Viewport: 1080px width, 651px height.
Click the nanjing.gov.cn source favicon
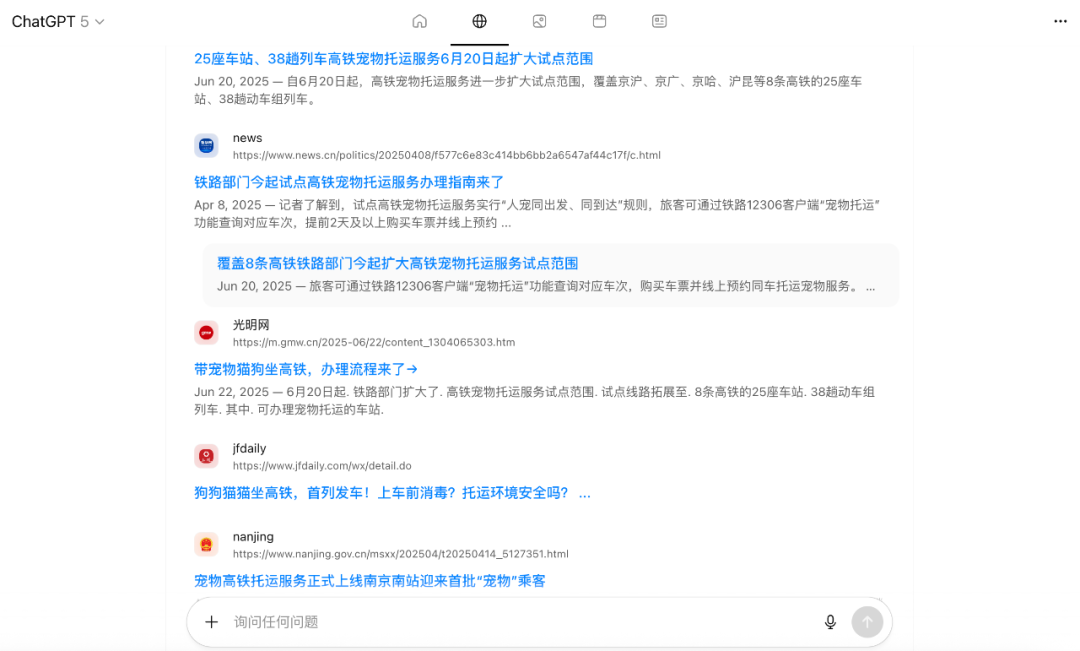point(206,544)
